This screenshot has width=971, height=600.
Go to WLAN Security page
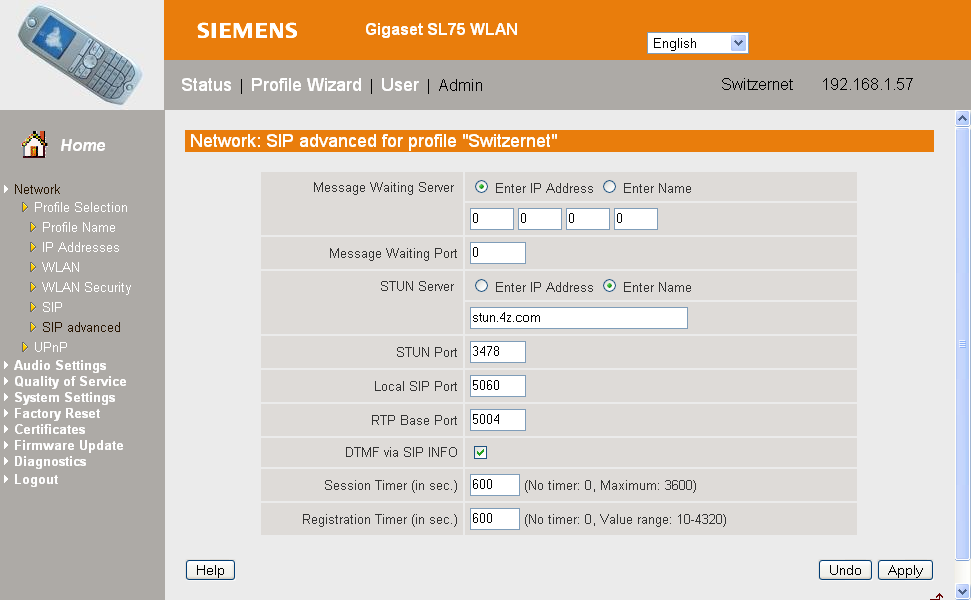point(86,287)
